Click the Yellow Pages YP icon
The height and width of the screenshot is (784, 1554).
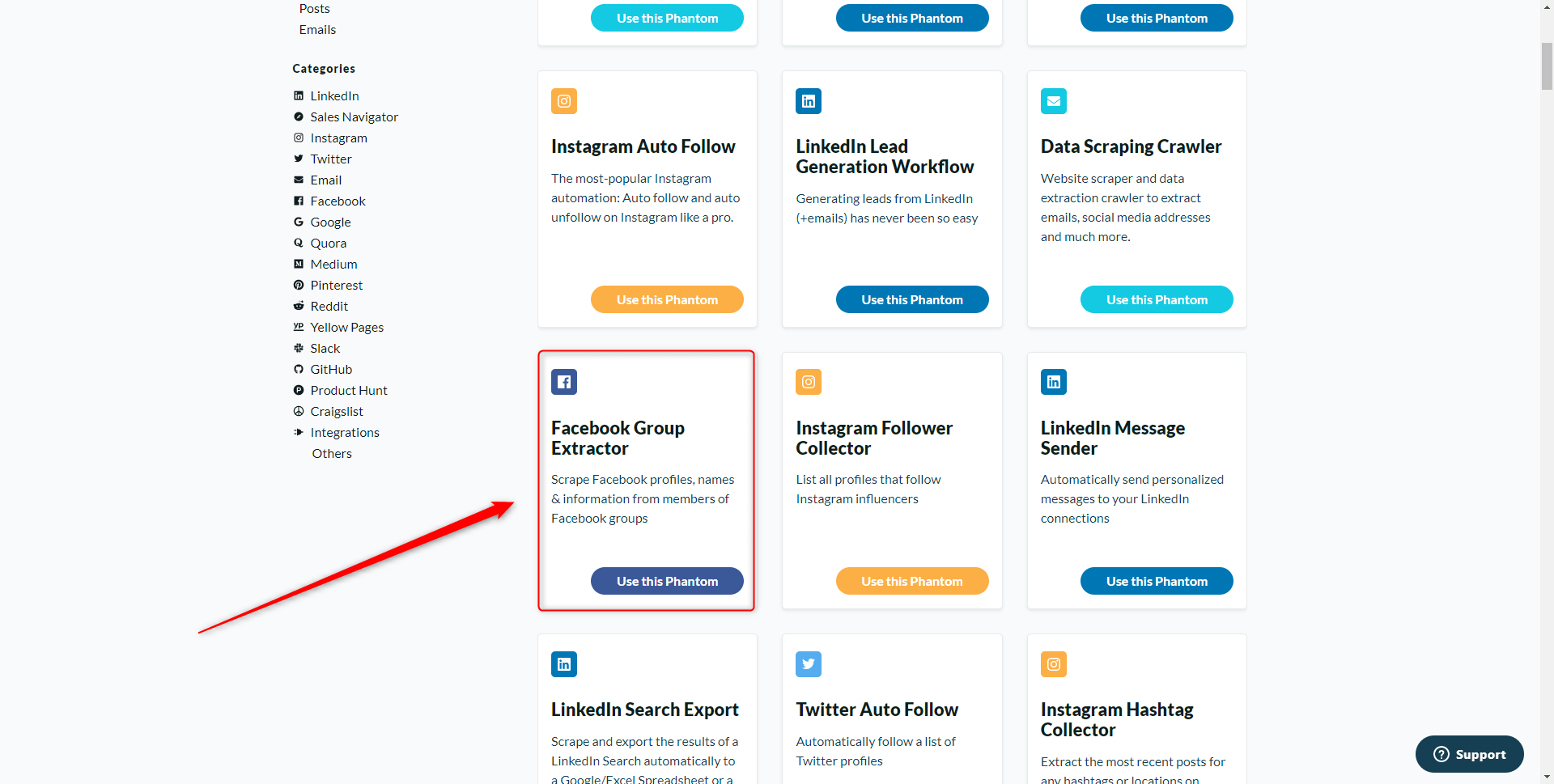[299, 327]
